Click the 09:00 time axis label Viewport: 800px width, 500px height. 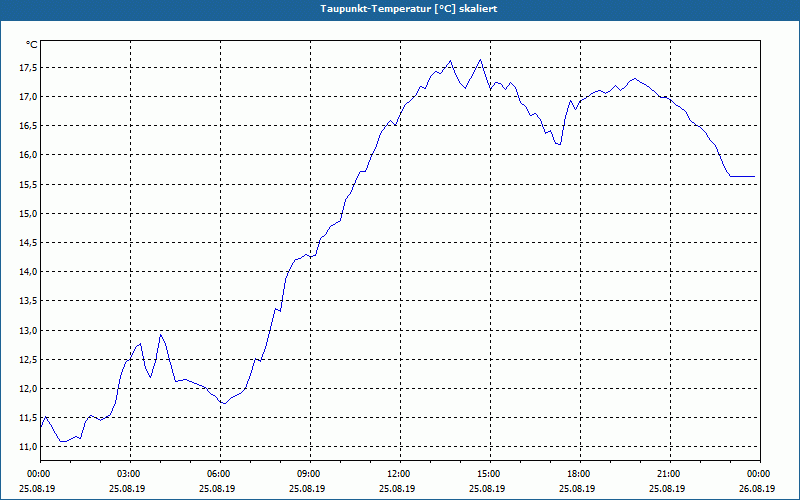tap(310, 474)
